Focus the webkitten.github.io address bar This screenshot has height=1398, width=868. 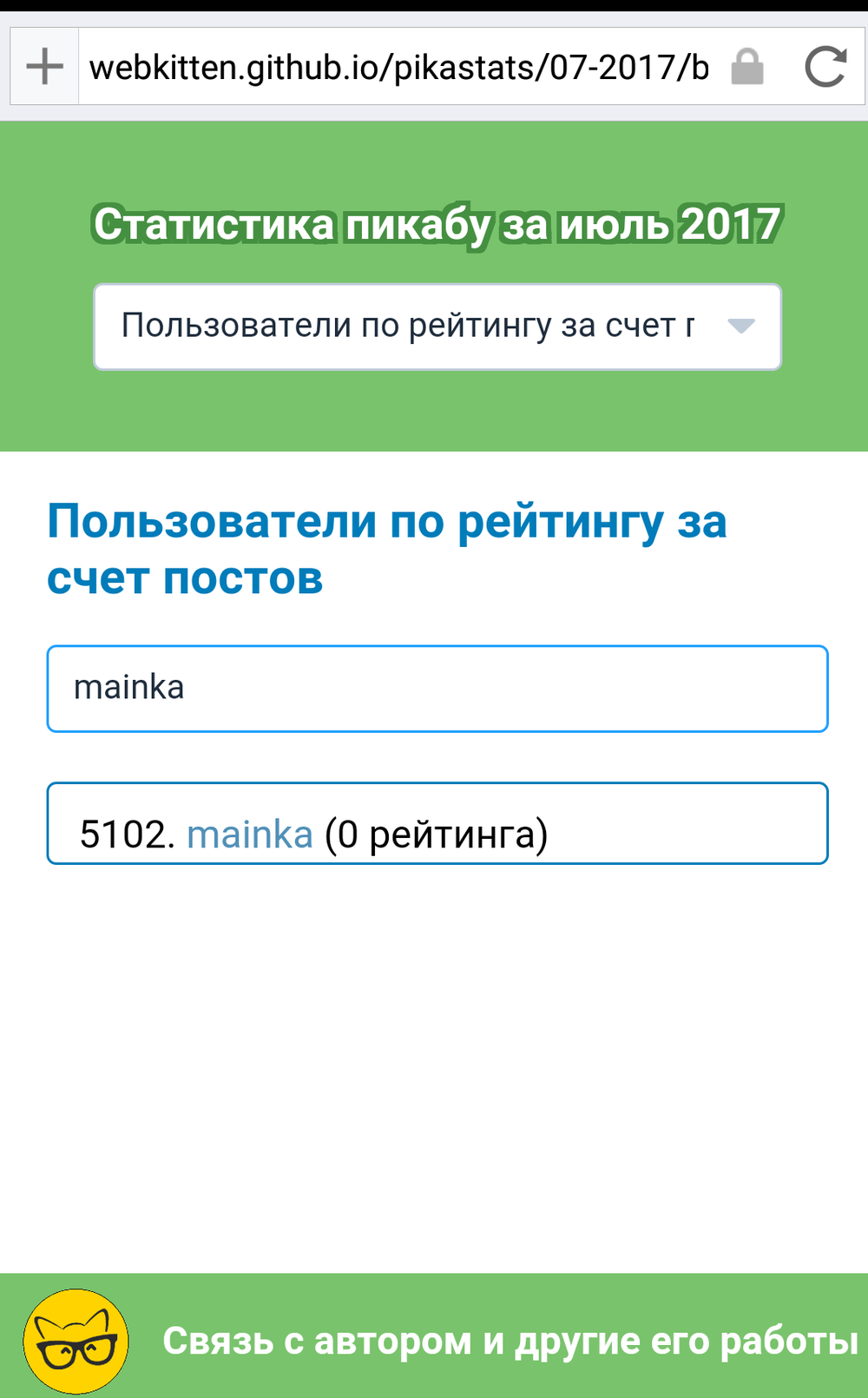pos(399,67)
